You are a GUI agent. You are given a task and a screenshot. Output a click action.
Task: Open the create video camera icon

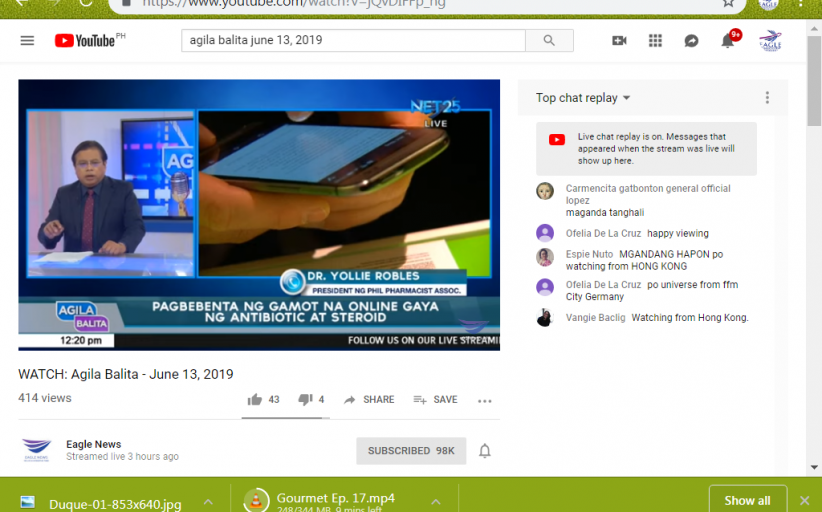click(x=619, y=40)
